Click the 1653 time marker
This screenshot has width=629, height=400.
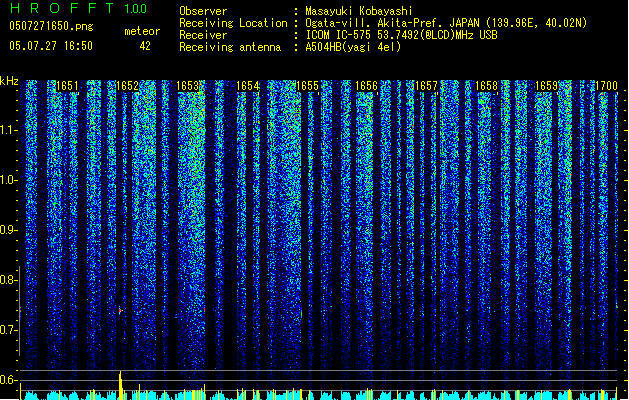tap(187, 86)
